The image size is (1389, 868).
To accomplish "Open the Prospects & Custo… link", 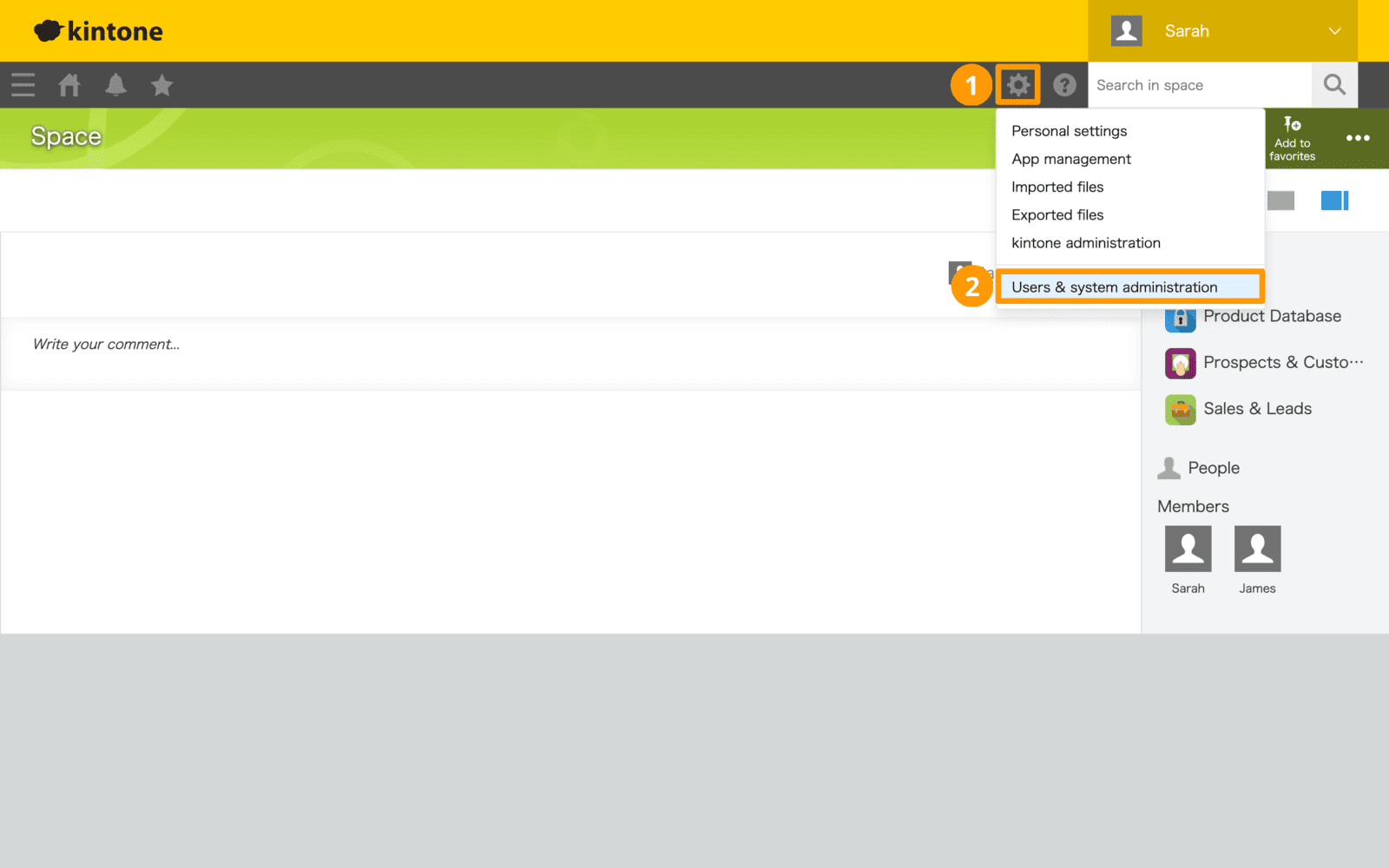I will pos(1283,362).
